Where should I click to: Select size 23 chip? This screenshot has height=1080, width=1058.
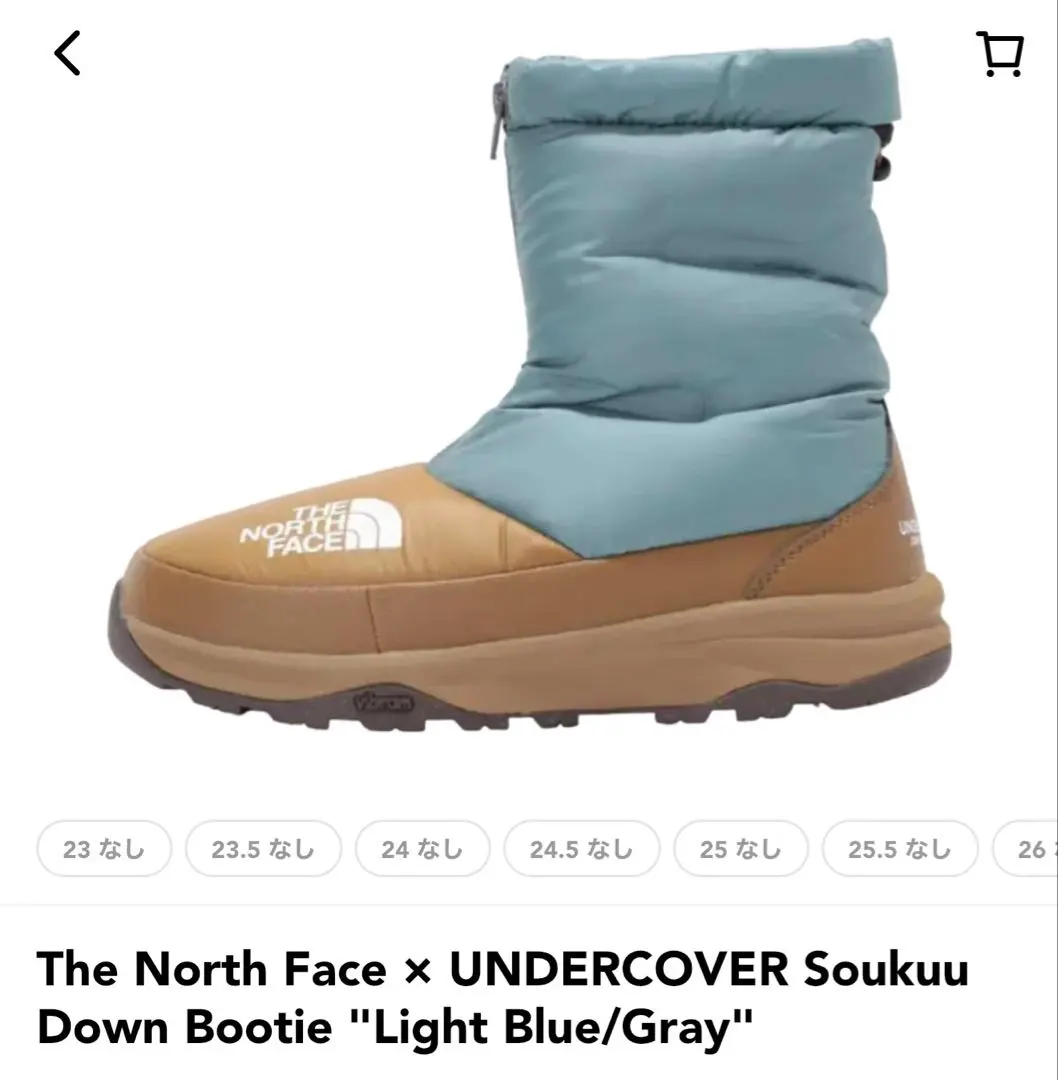click(x=104, y=849)
